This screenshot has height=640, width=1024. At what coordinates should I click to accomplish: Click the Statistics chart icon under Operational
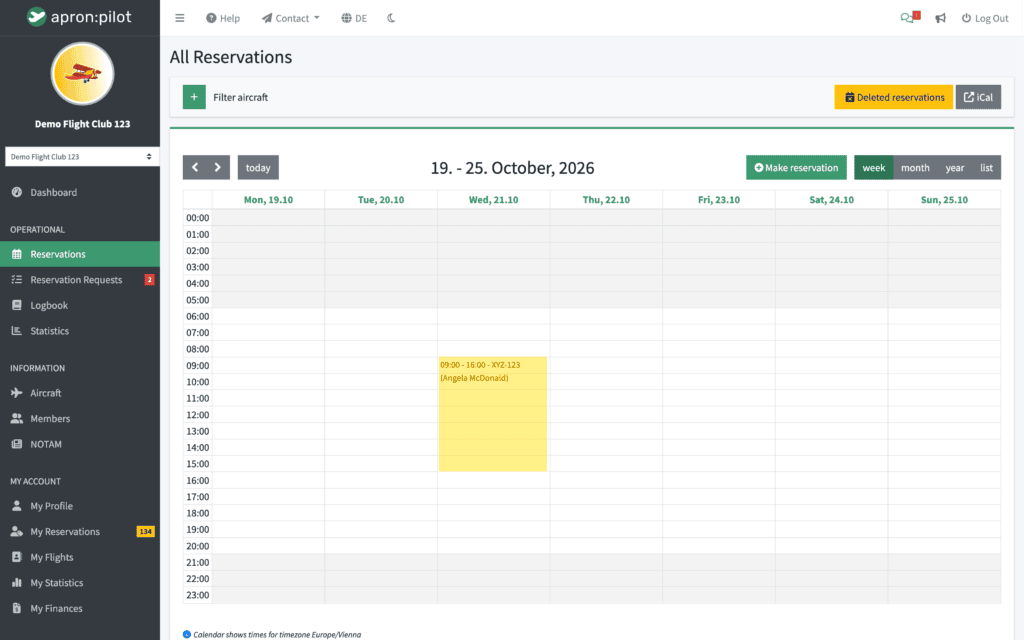pyautogui.click(x=17, y=330)
